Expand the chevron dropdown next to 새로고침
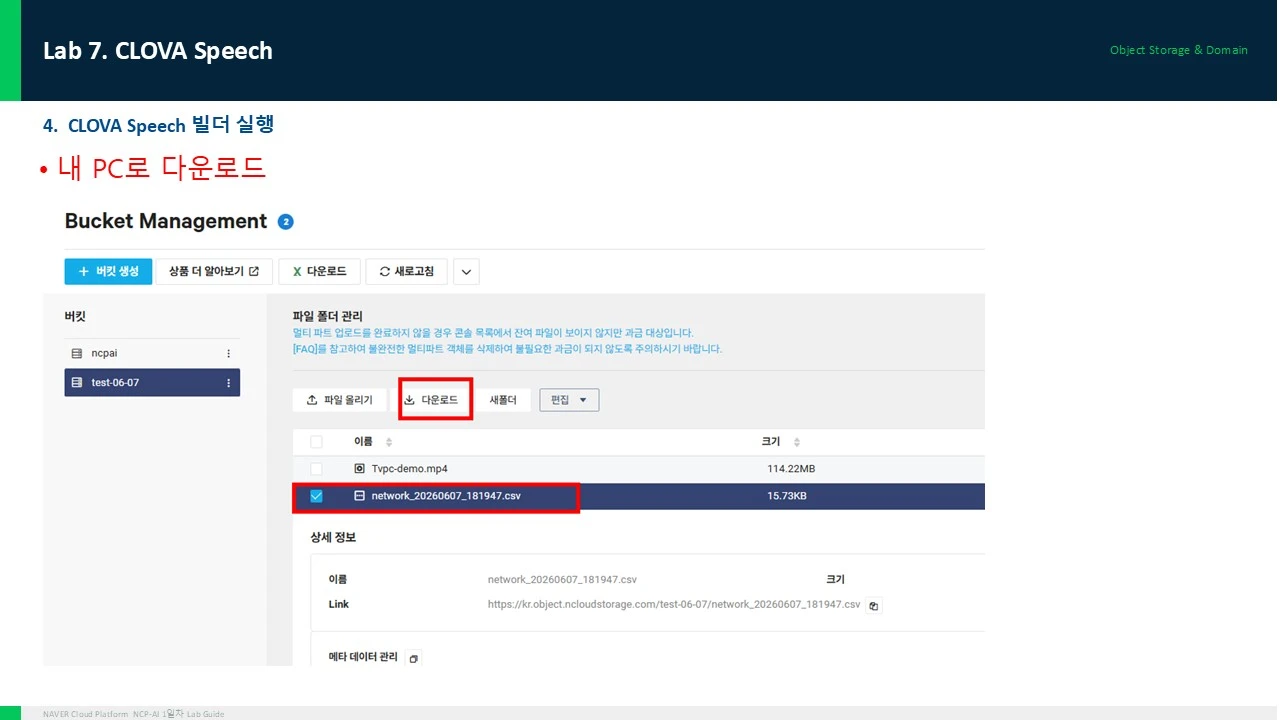 pyautogui.click(x=466, y=271)
